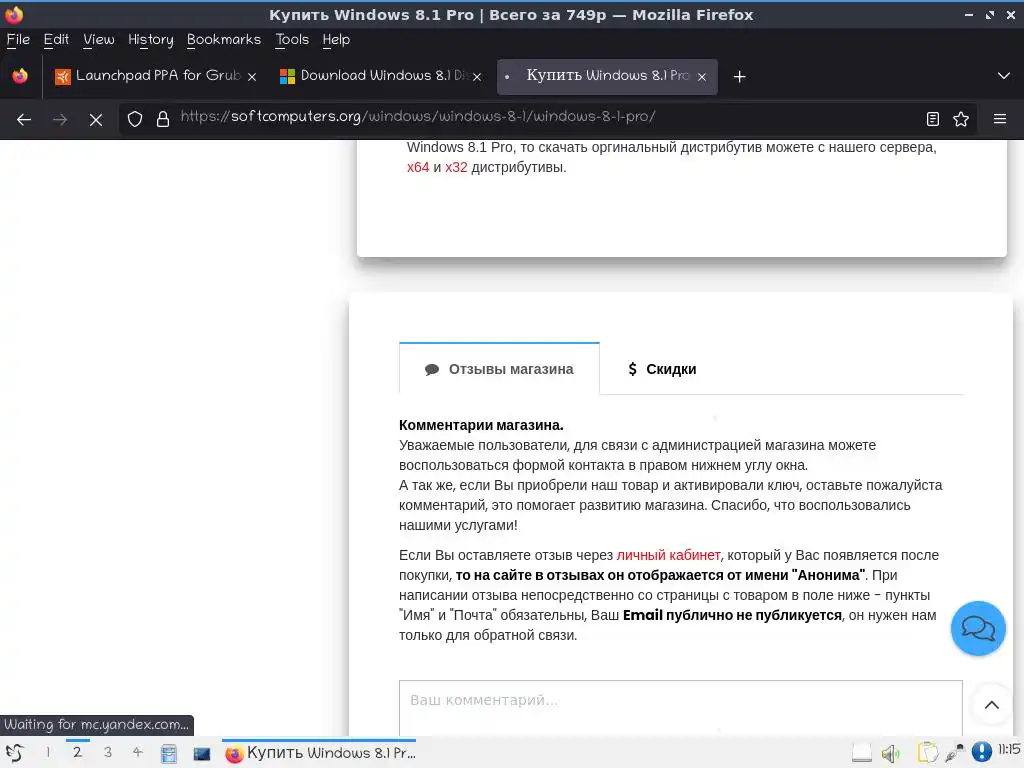
Task: Go back using the back arrow
Action: (24, 120)
